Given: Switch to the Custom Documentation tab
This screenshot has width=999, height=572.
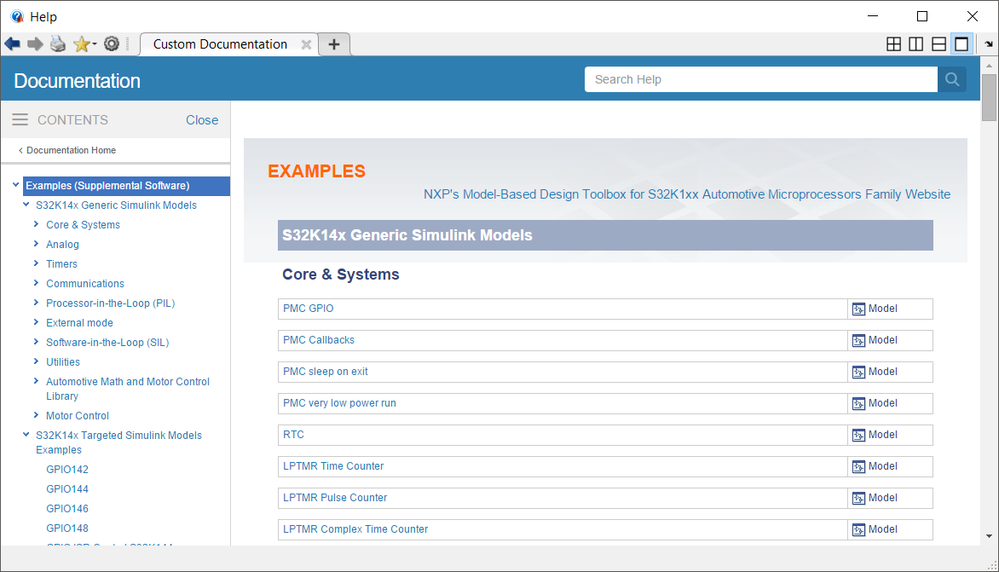Looking at the screenshot, I should [x=220, y=45].
